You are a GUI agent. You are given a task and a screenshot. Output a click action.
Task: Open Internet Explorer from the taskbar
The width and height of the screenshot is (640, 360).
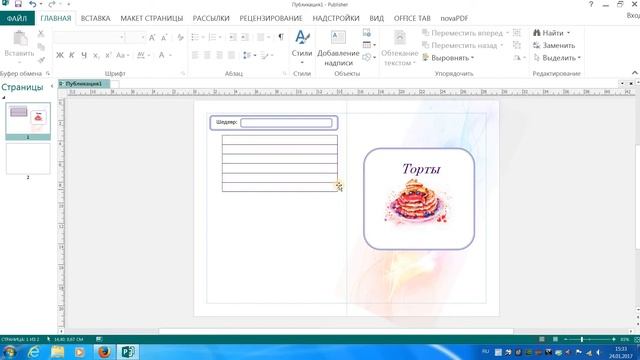33,351
